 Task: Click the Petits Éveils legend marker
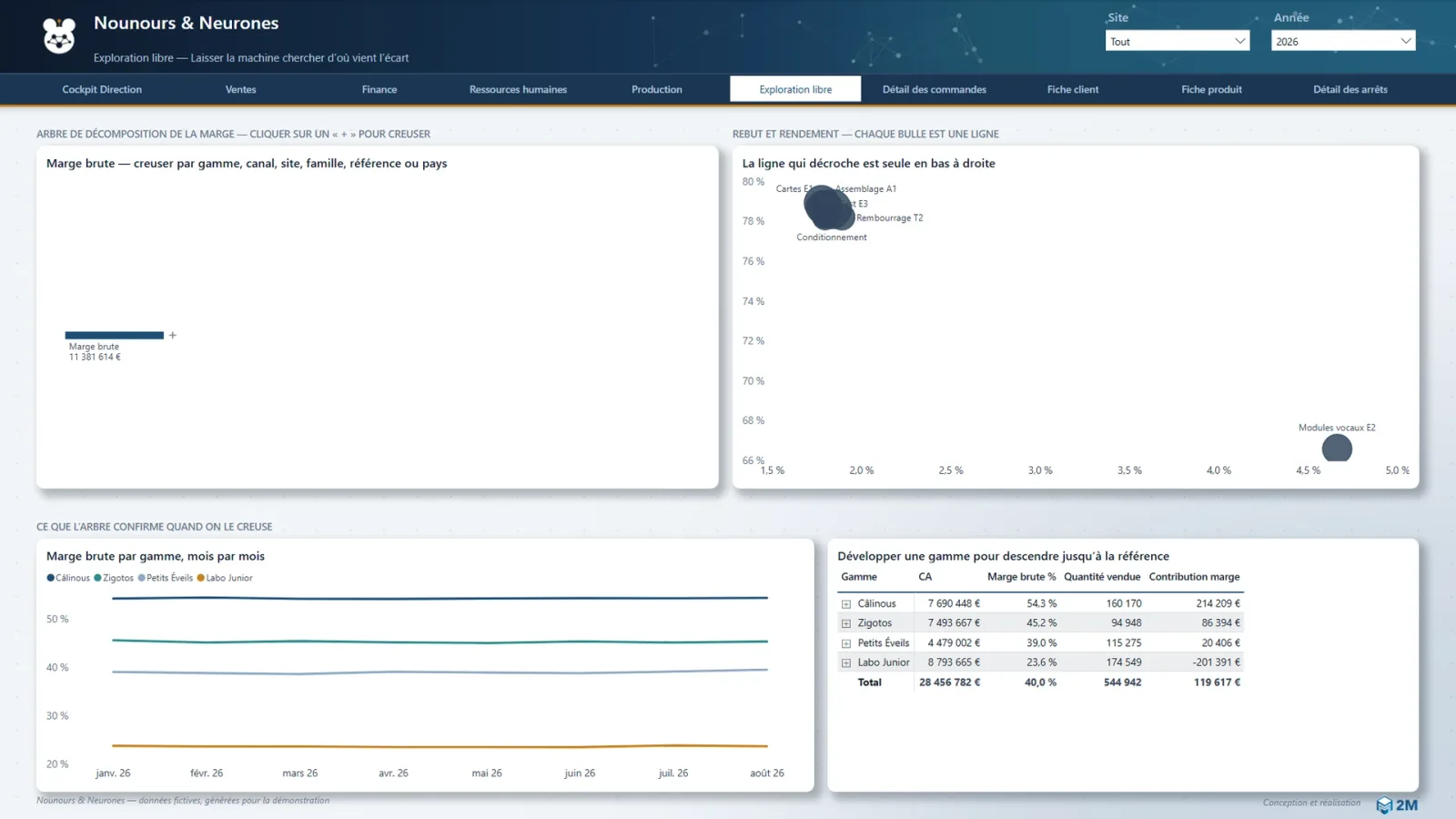[141, 578]
